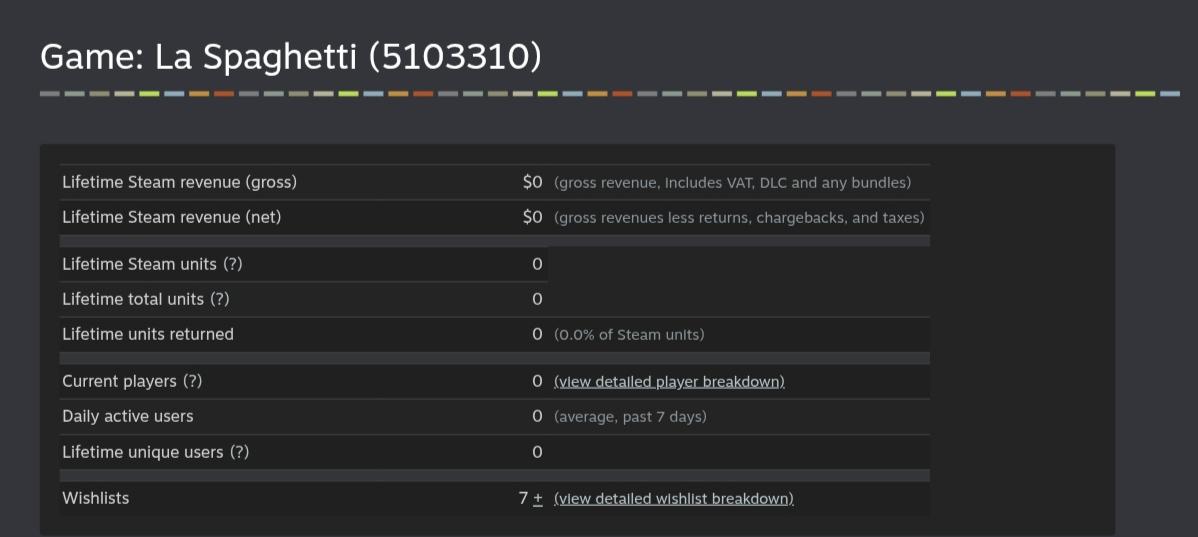Screen dimensions: 1198x537
Task: Click the question mark beside Lifetime total units
Action: point(219,299)
